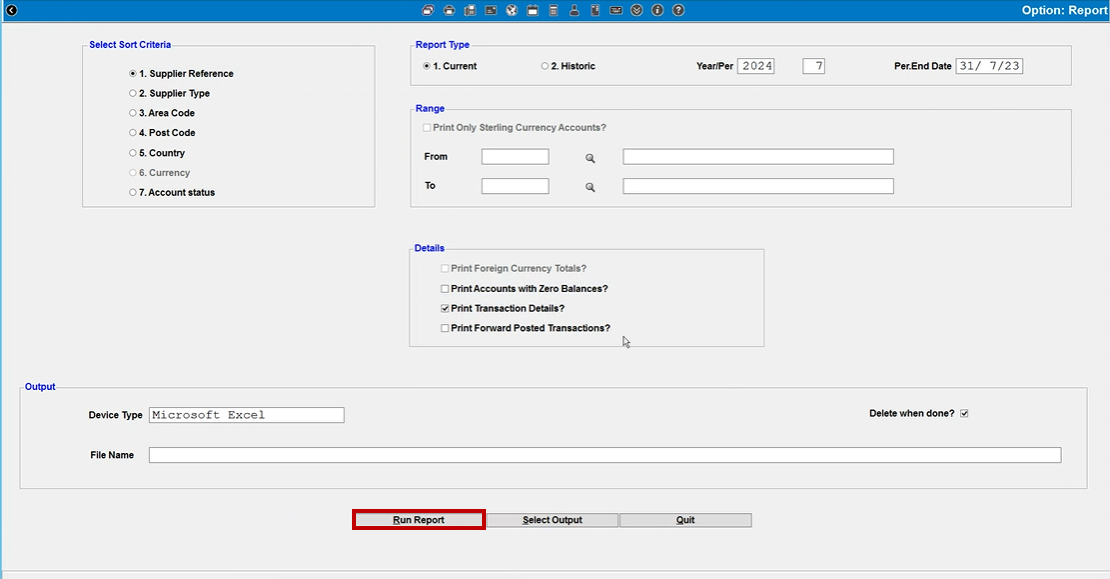1110x579 pixels.
Task: Toggle Delete when done checkbox
Action: (x=964, y=413)
